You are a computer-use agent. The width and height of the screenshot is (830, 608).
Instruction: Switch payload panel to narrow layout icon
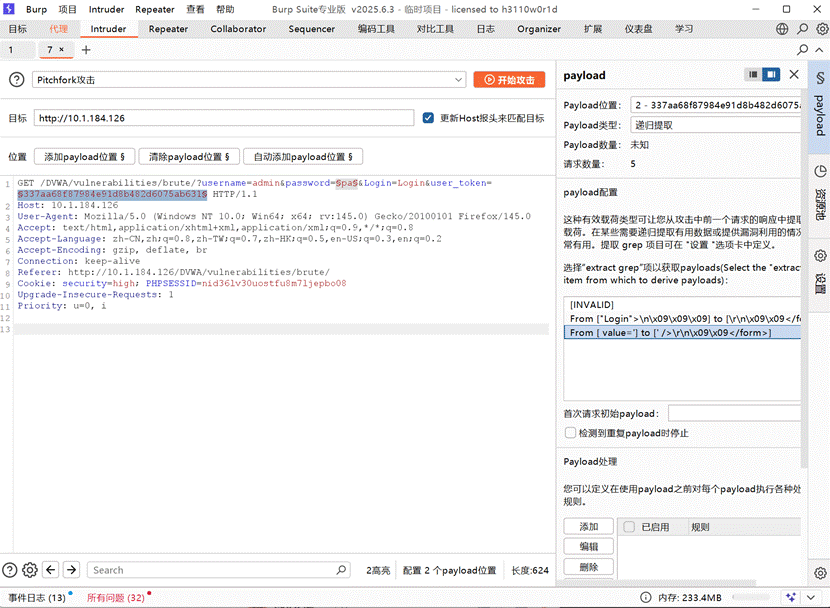click(753, 75)
